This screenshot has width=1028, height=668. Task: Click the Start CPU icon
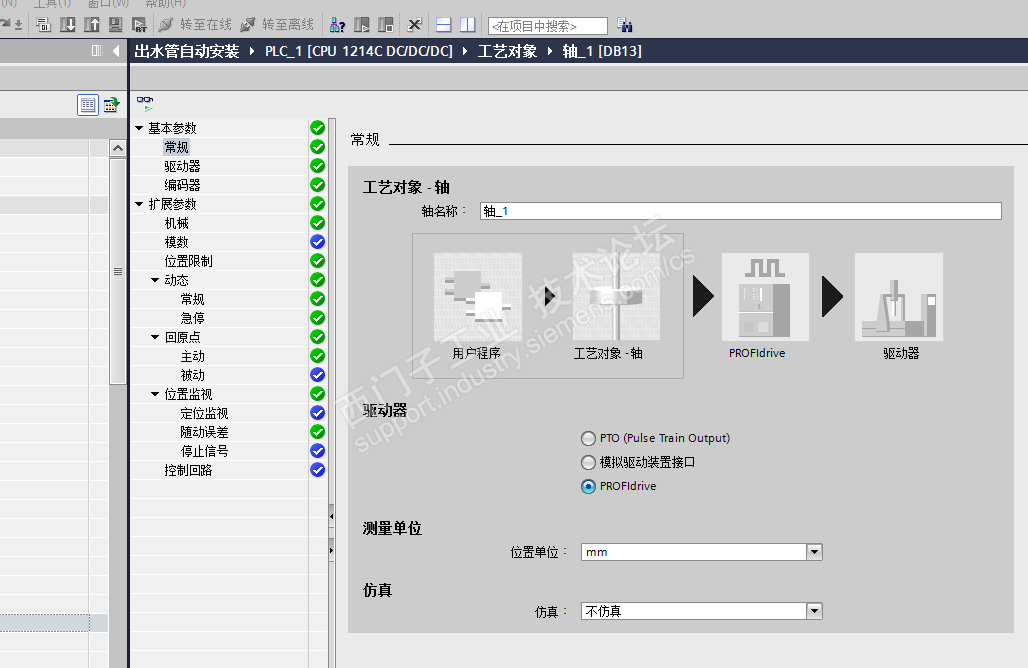click(x=361, y=25)
